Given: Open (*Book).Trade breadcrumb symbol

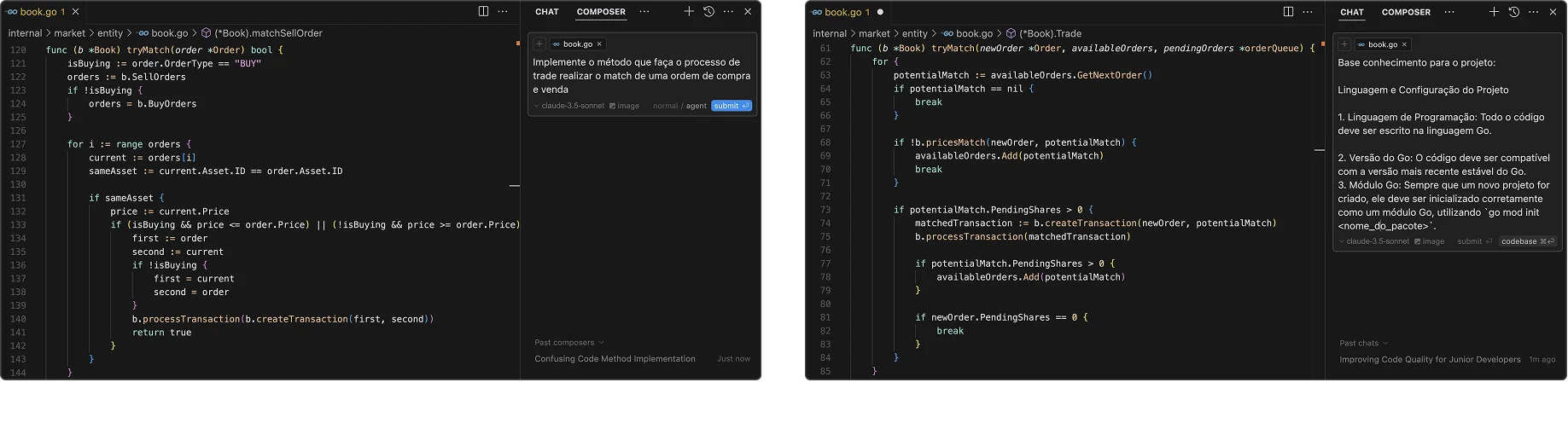Looking at the screenshot, I should [x=1044, y=34].
